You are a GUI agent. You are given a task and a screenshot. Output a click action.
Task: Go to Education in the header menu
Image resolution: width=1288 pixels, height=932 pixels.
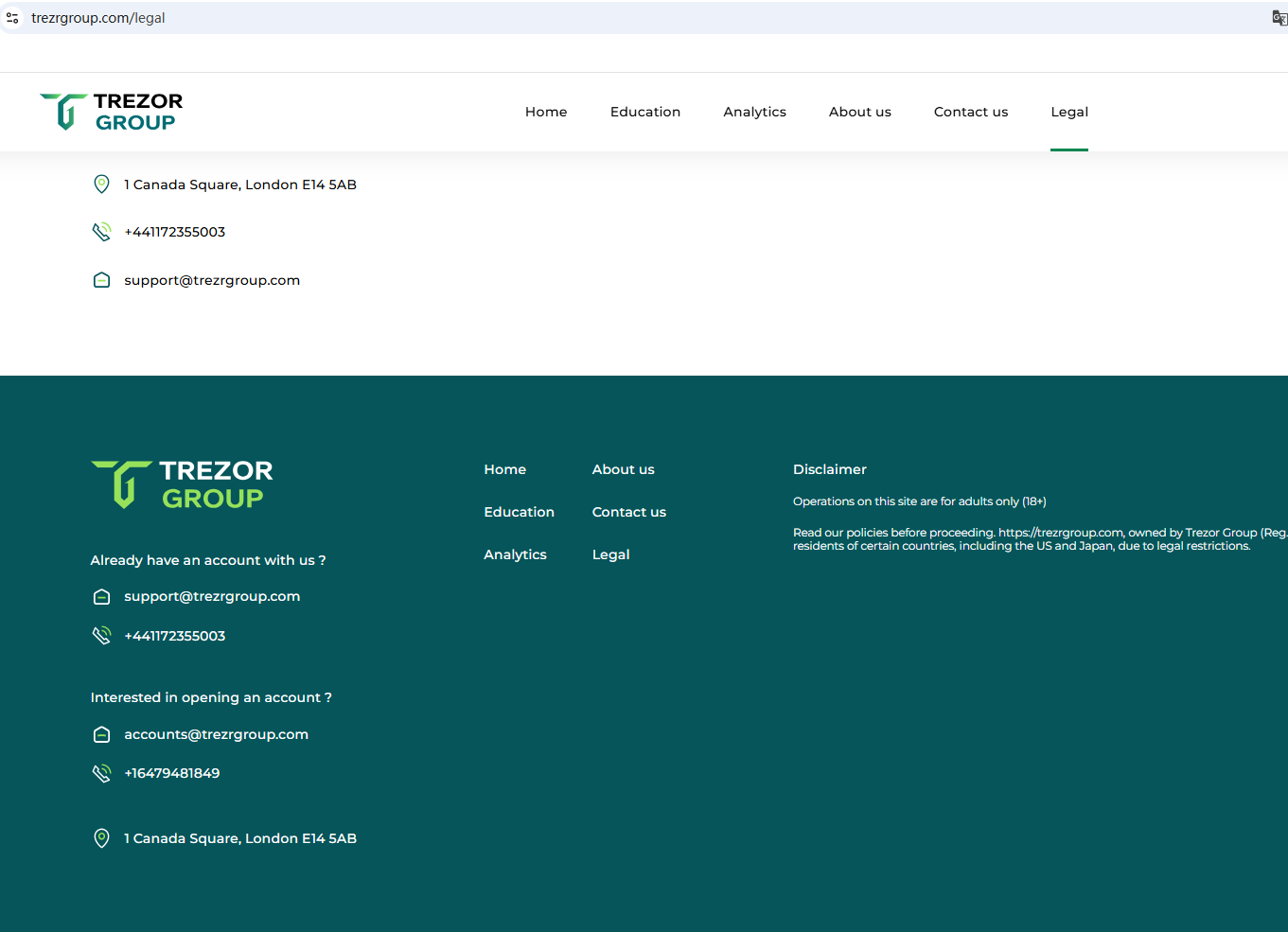(x=645, y=112)
